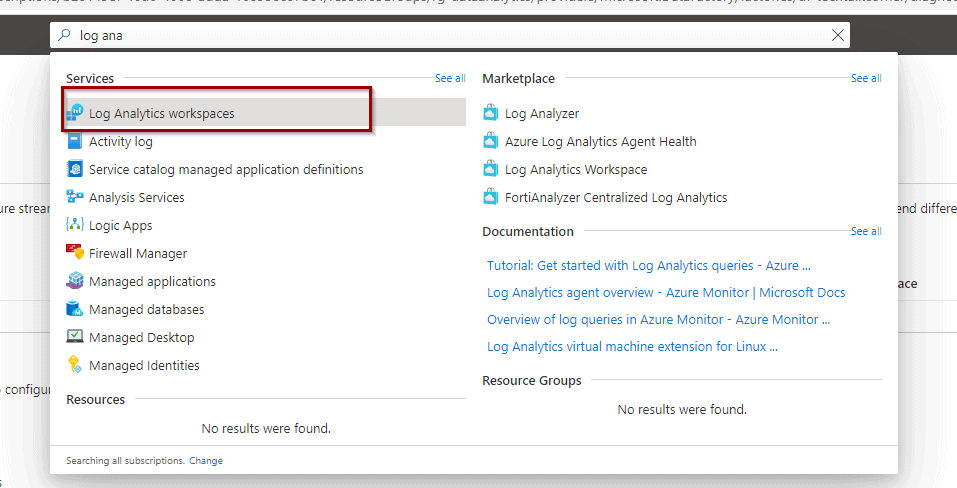Click the Activity log icon
This screenshot has height=488, width=957.
74,141
